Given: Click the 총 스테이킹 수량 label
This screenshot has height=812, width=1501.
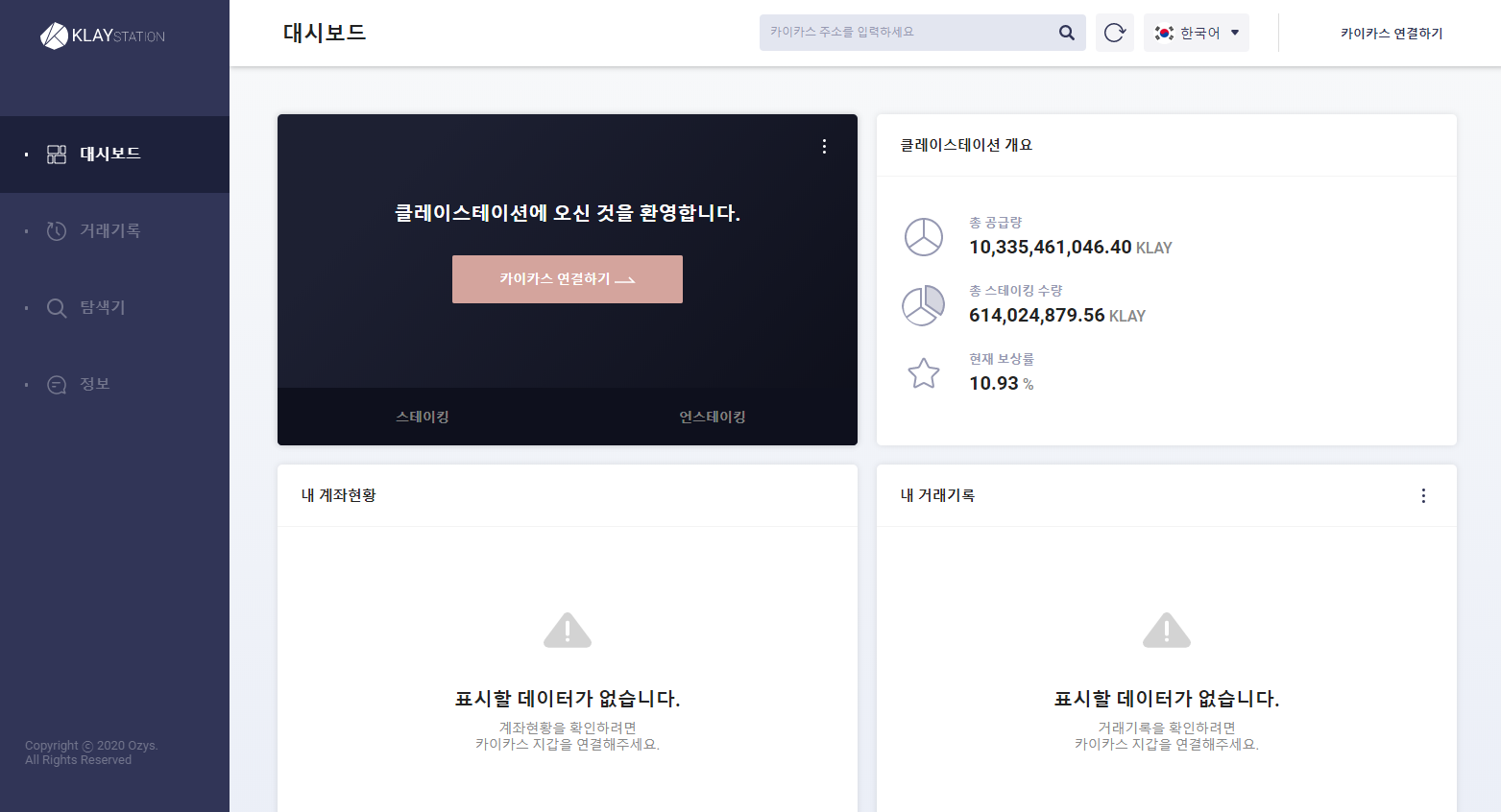Looking at the screenshot, I should [1016, 291].
